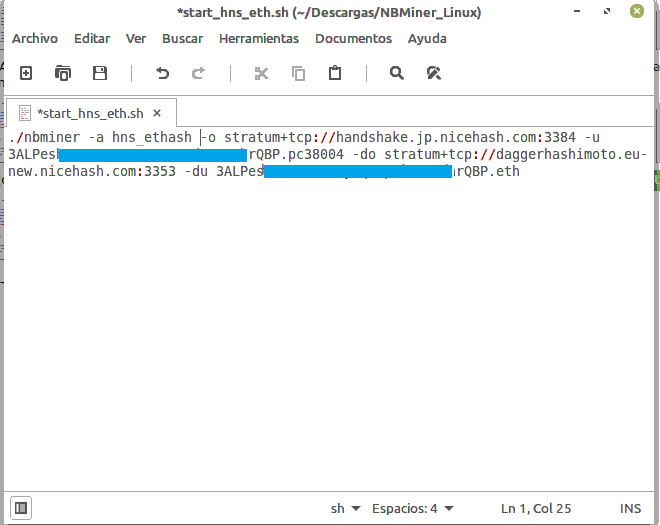Click the -do option in the script
Image resolution: width=660 pixels, height=525 pixels.
[364, 154]
